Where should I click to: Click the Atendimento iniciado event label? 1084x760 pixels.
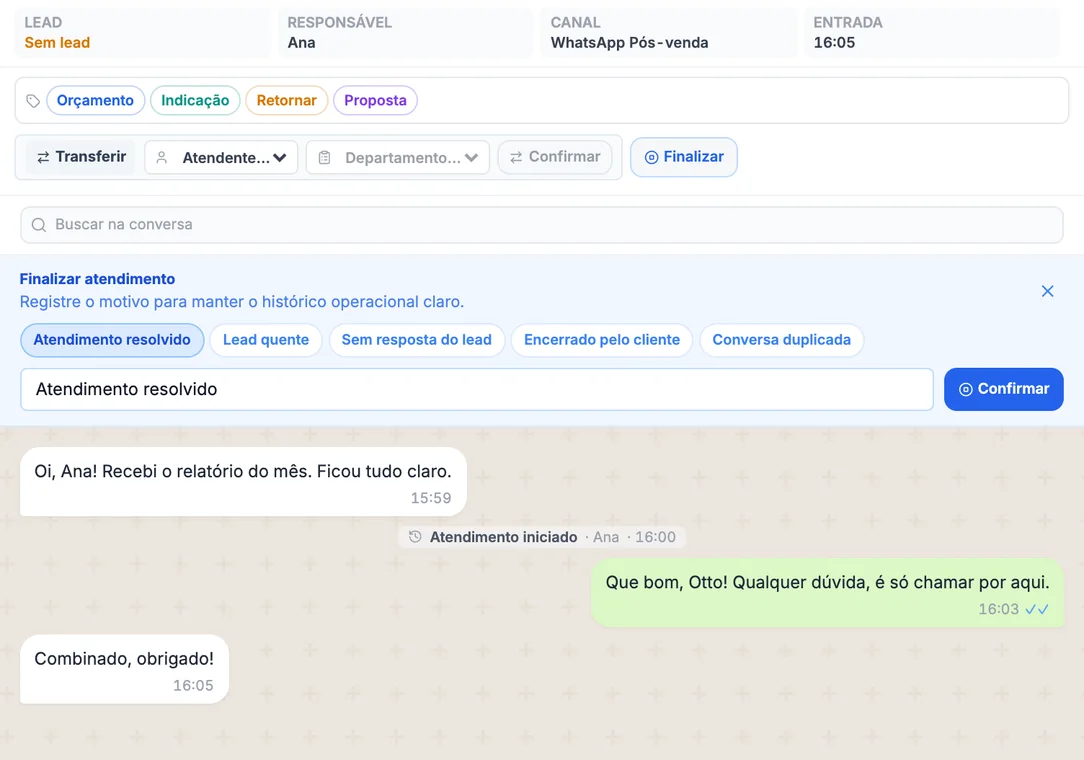click(503, 537)
